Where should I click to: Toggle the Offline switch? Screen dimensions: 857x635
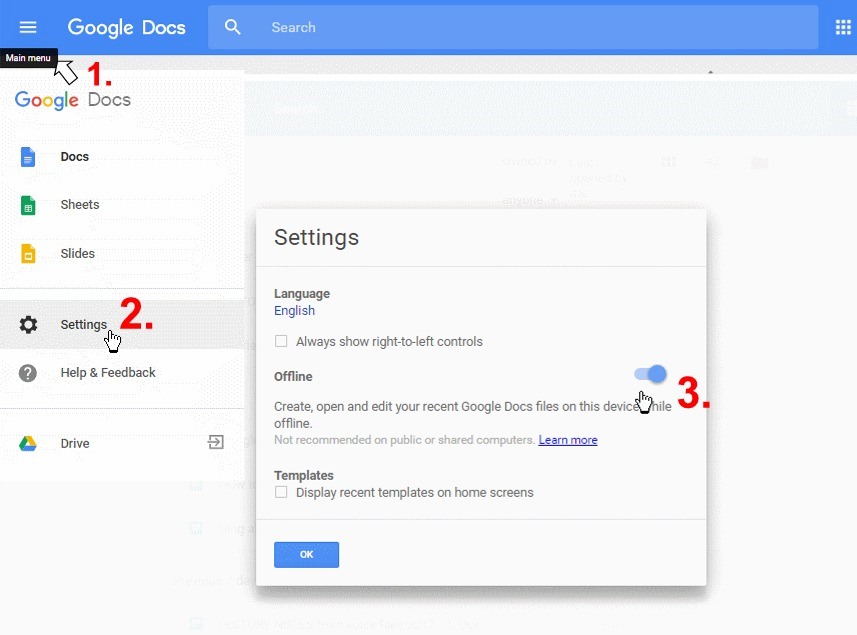click(x=650, y=374)
